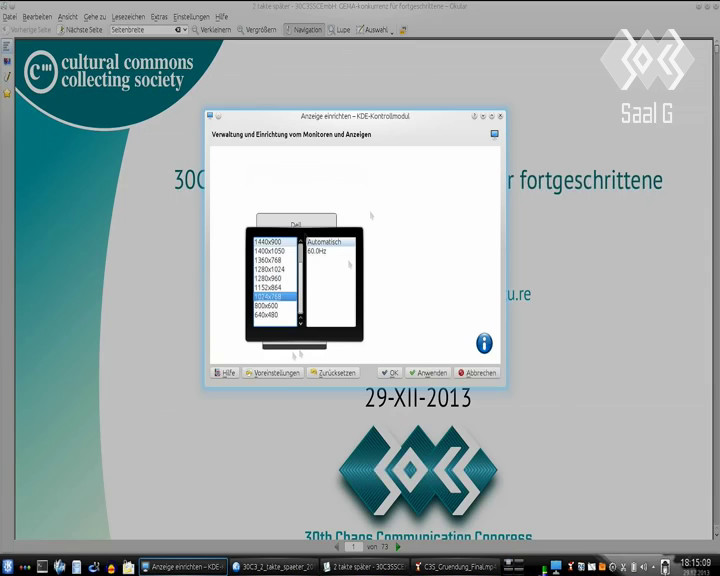The image size is (720, 576).
Task: Click the virtual desktop pager
Action: coord(513,567)
